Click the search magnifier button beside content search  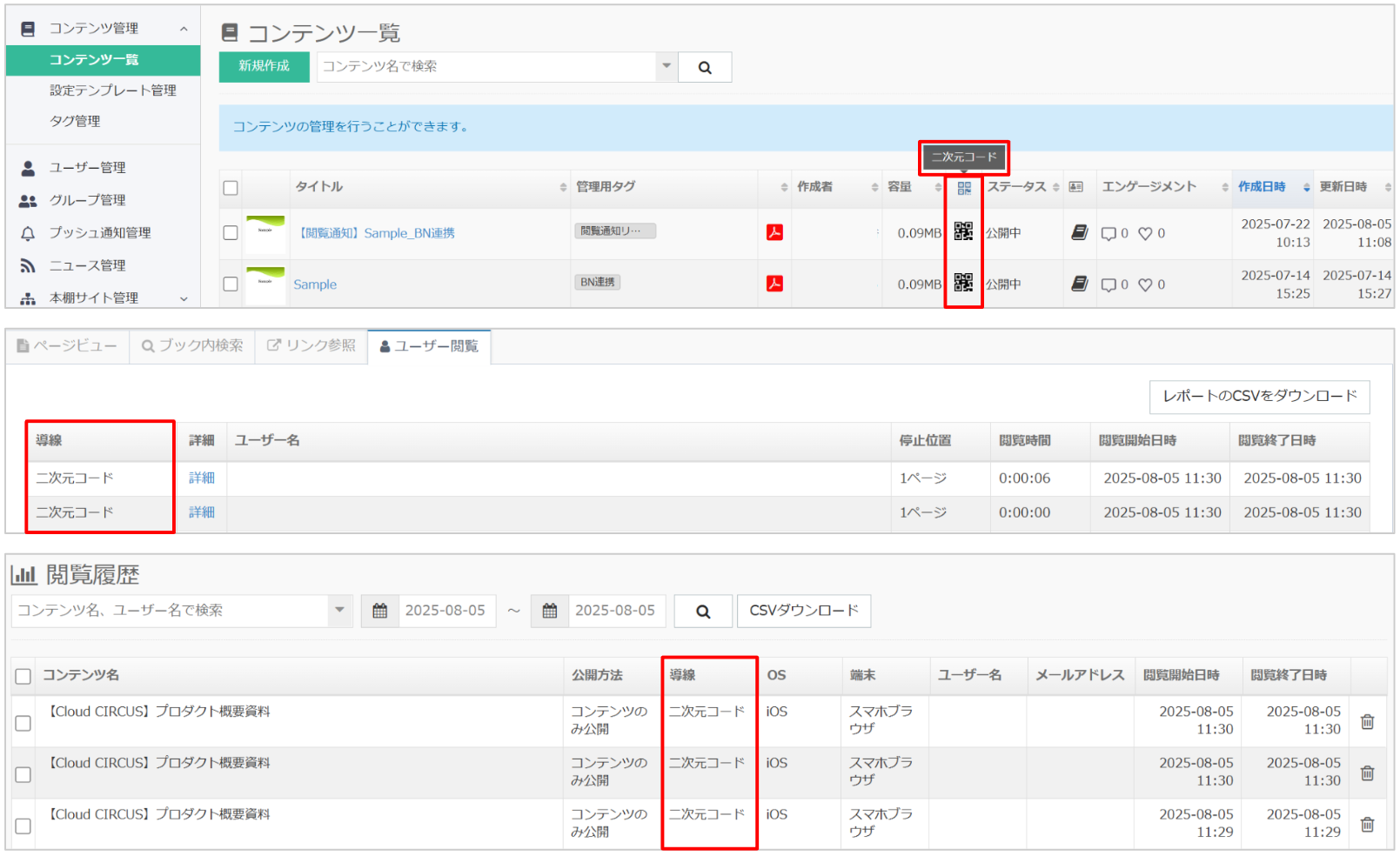click(705, 67)
